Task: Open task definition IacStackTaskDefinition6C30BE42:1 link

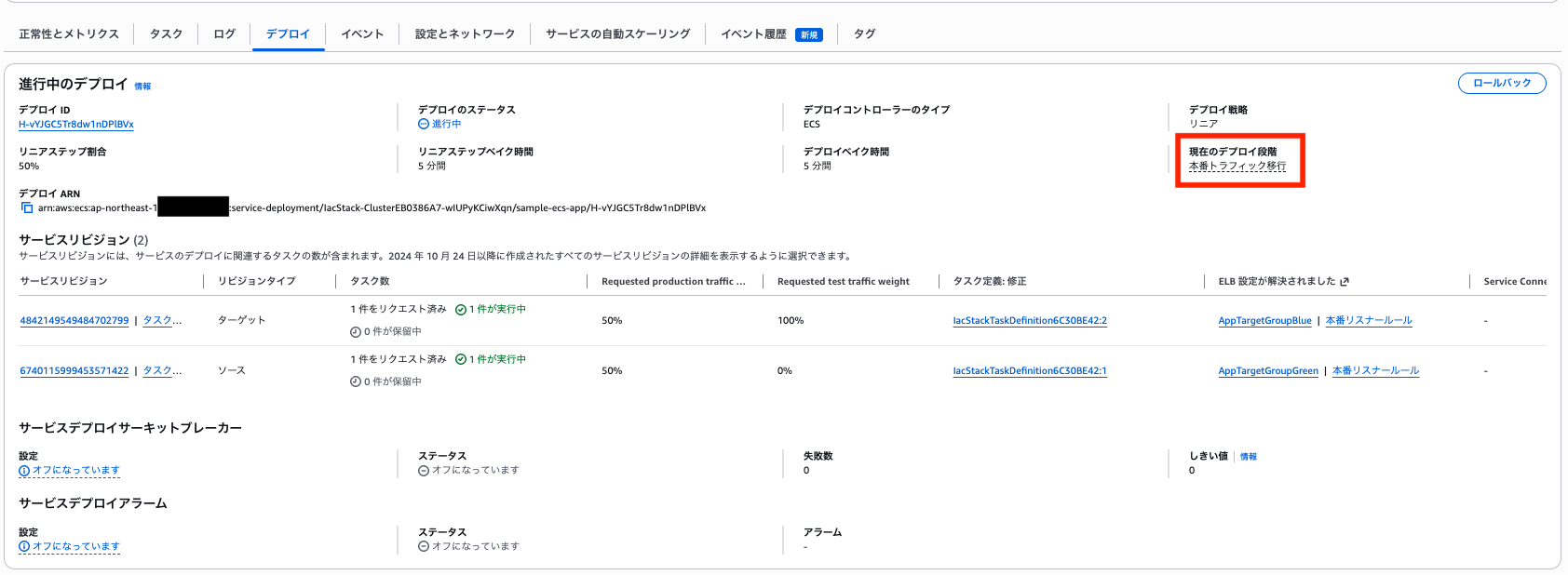Action: (x=1029, y=371)
